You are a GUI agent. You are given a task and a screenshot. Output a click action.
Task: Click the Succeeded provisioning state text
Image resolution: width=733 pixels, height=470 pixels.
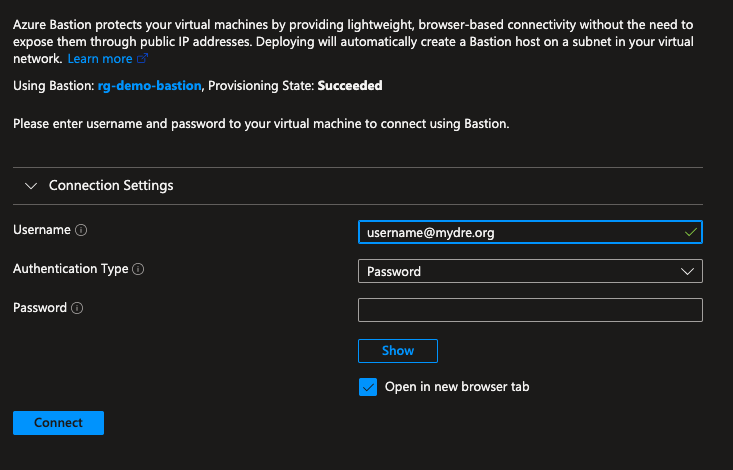350,86
